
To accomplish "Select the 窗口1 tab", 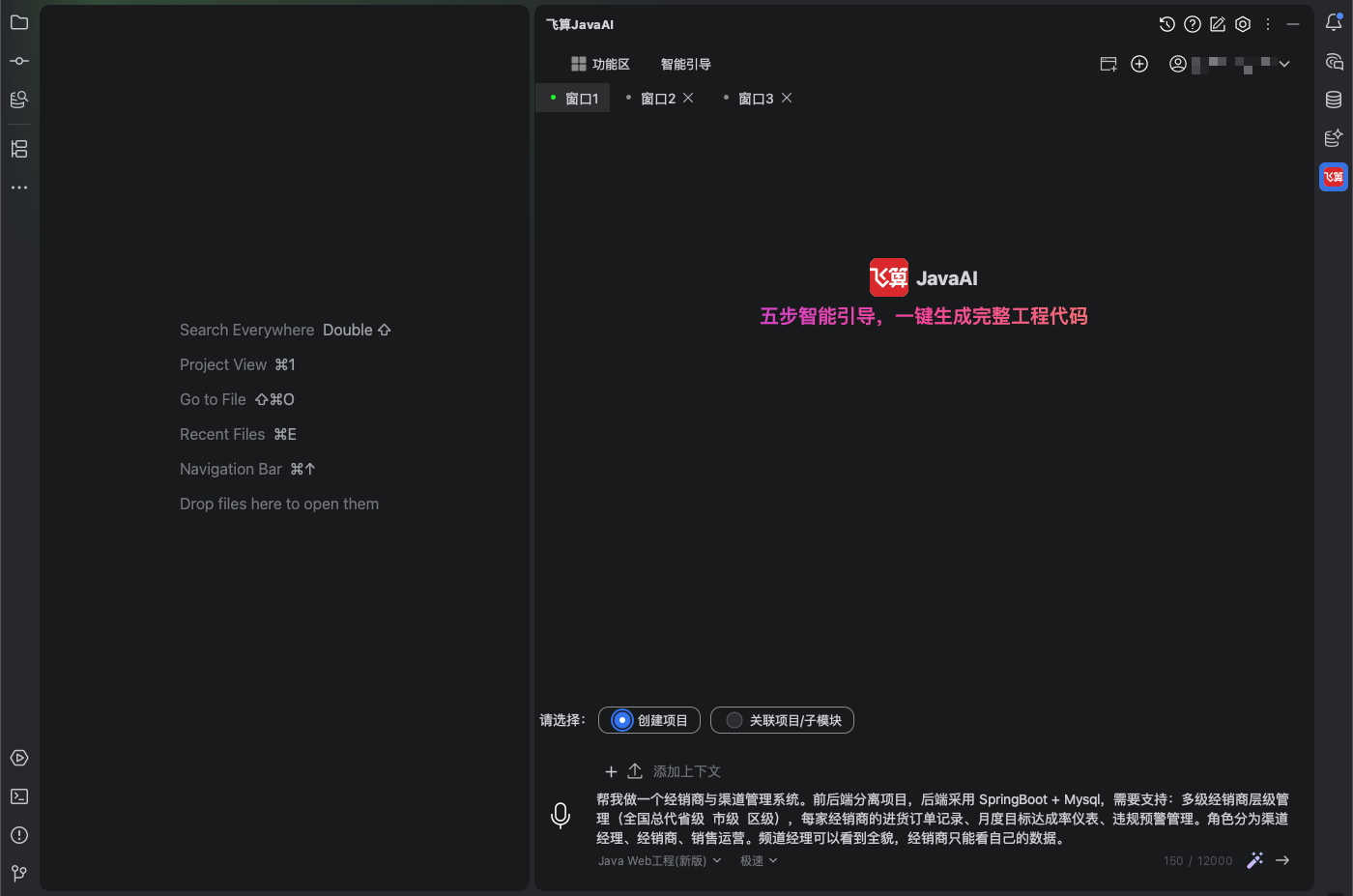I will (x=573, y=99).
